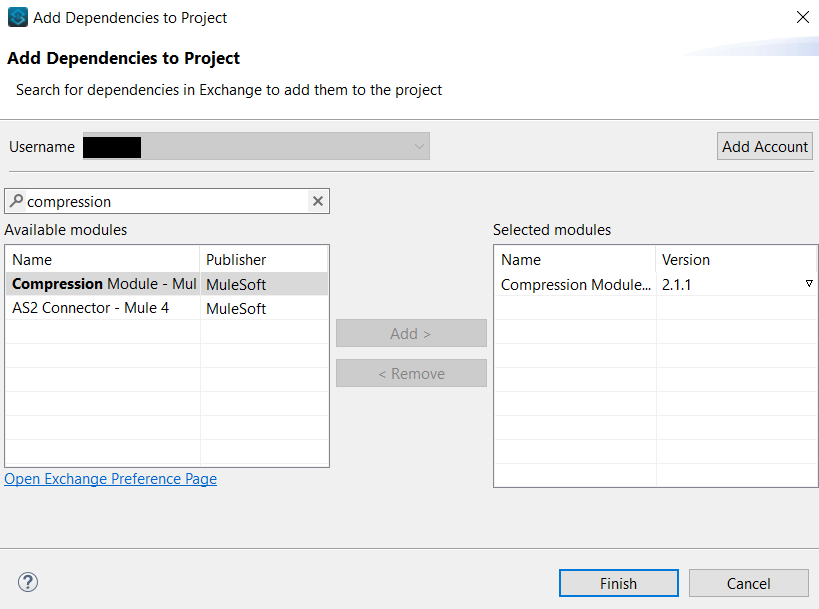Open Exchange Preference Page link
Viewport: 819px width, 609px height.
(x=111, y=479)
